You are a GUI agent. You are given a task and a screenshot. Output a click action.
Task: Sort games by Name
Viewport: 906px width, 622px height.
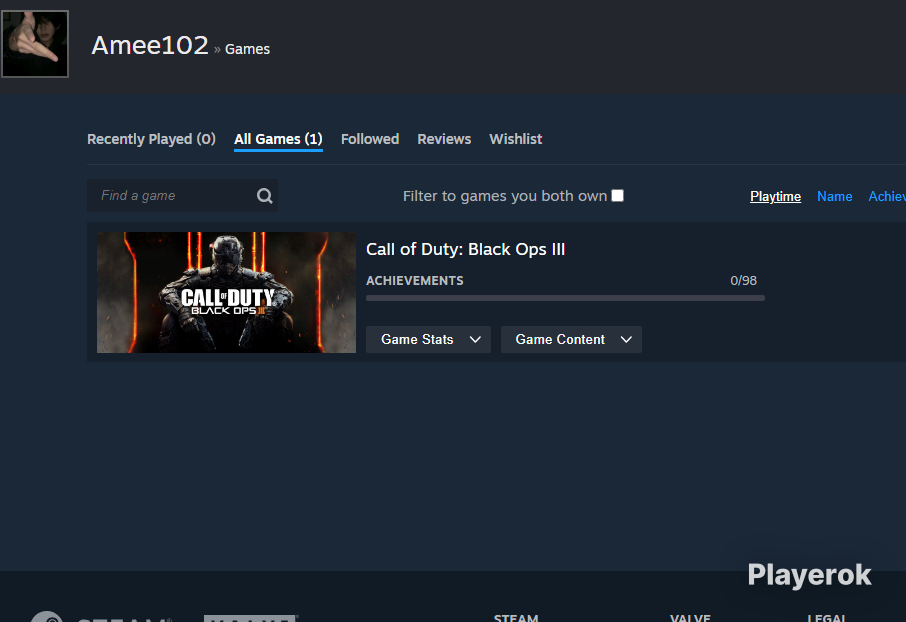coord(834,197)
